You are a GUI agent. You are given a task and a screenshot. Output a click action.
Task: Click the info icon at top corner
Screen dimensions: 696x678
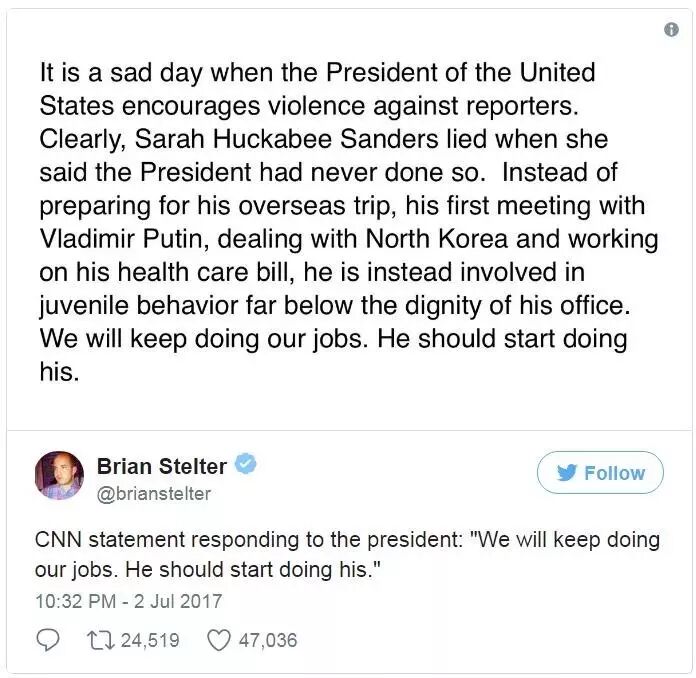(671, 30)
